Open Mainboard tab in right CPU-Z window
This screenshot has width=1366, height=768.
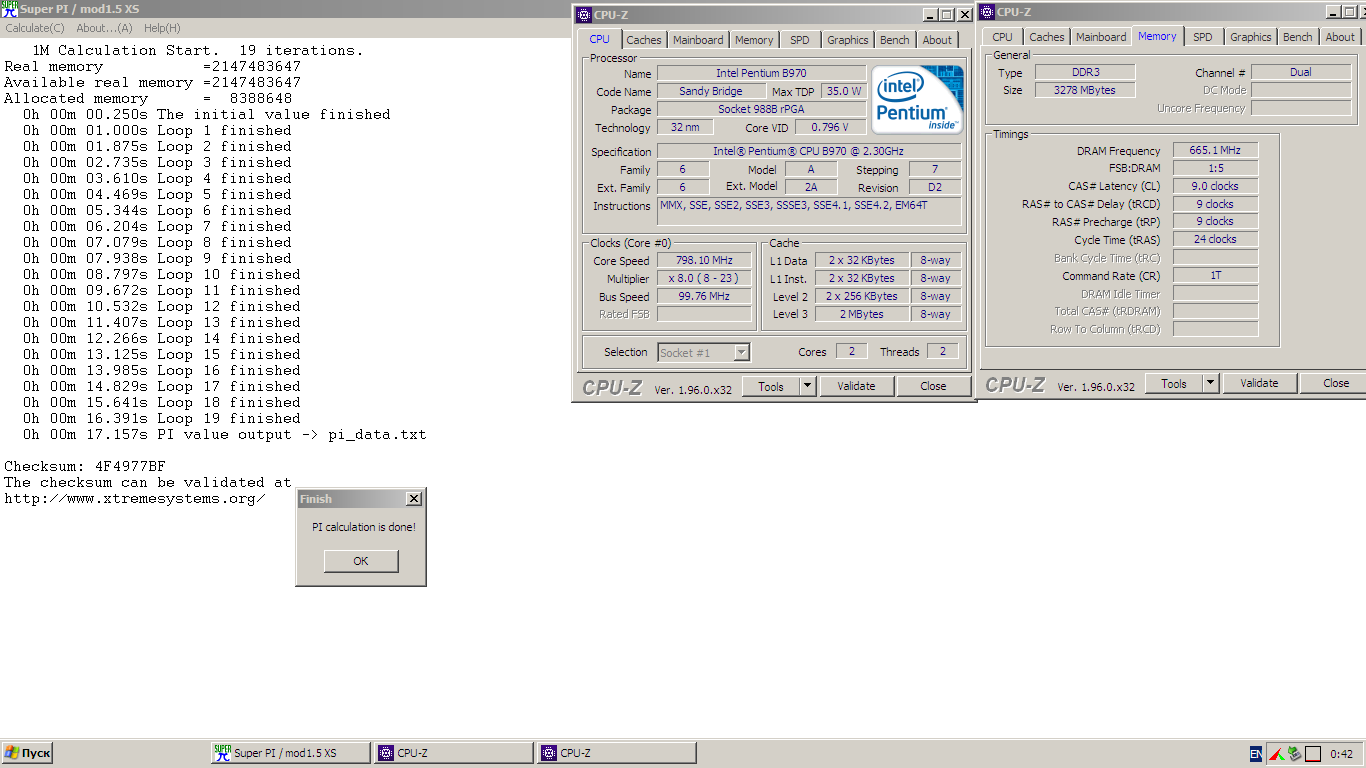point(1101,37)
